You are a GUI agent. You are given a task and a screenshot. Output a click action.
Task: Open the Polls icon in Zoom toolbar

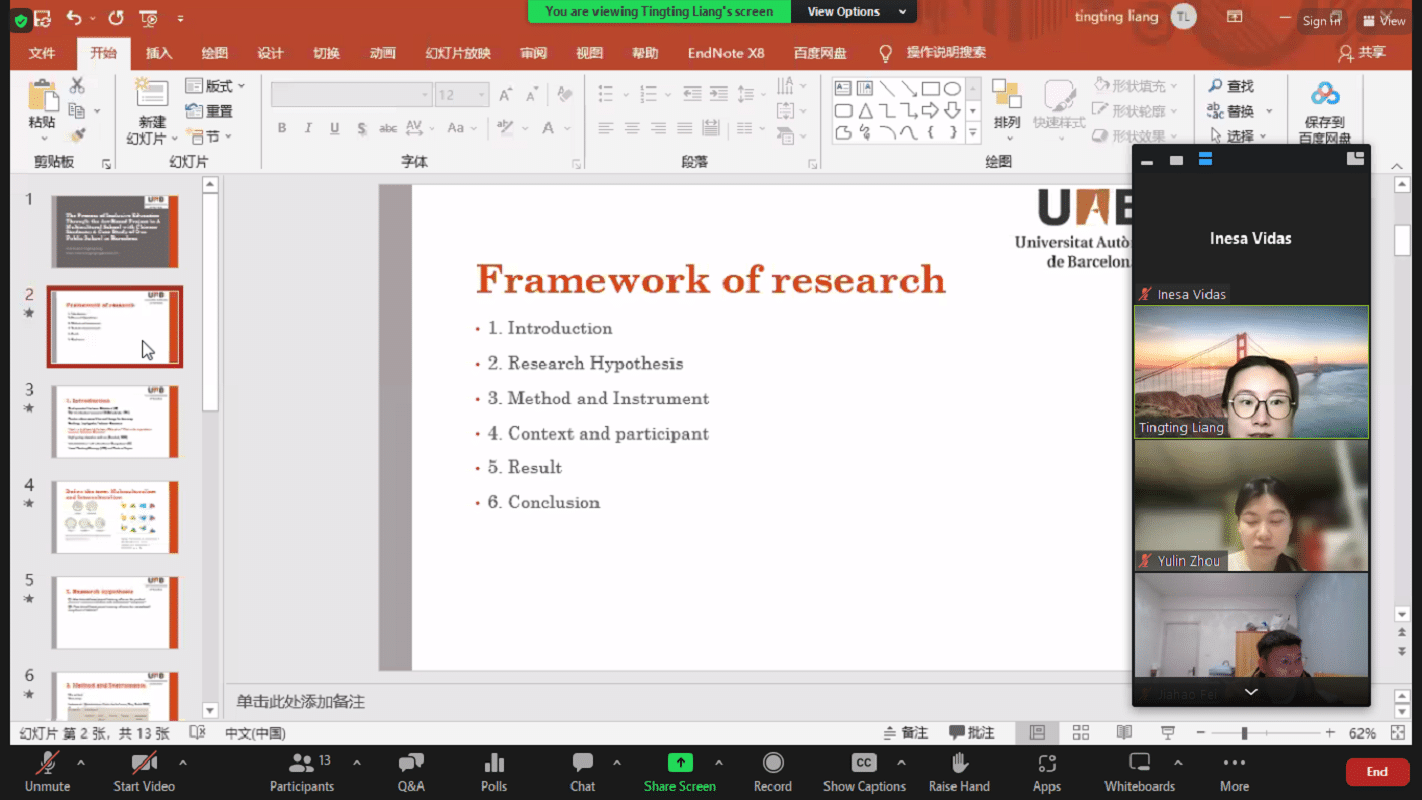[x=494, y=764]
